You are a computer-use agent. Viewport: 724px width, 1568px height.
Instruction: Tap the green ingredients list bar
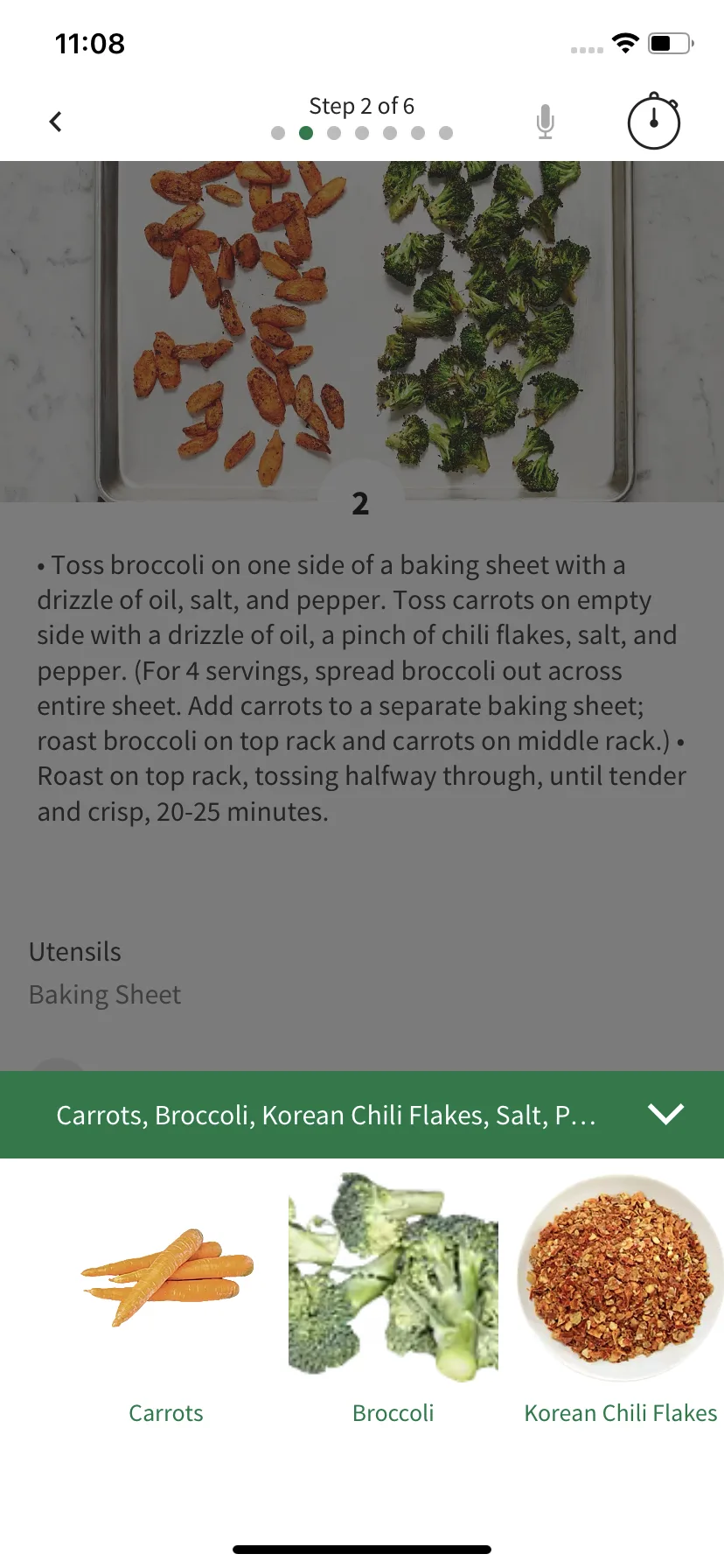pos(362,1115)
